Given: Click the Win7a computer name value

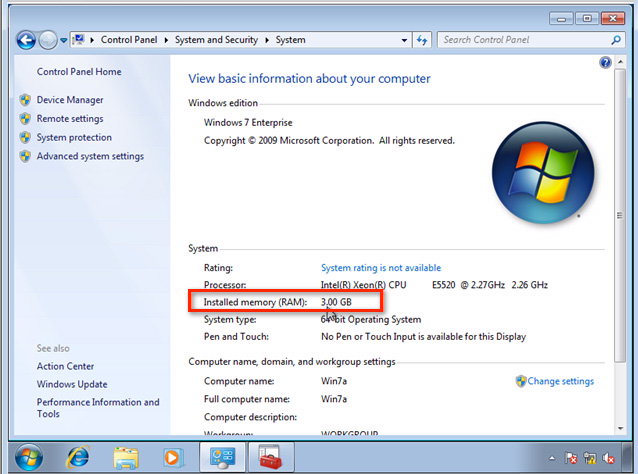Looking at the screenshot, I should [x=334, y=381].
